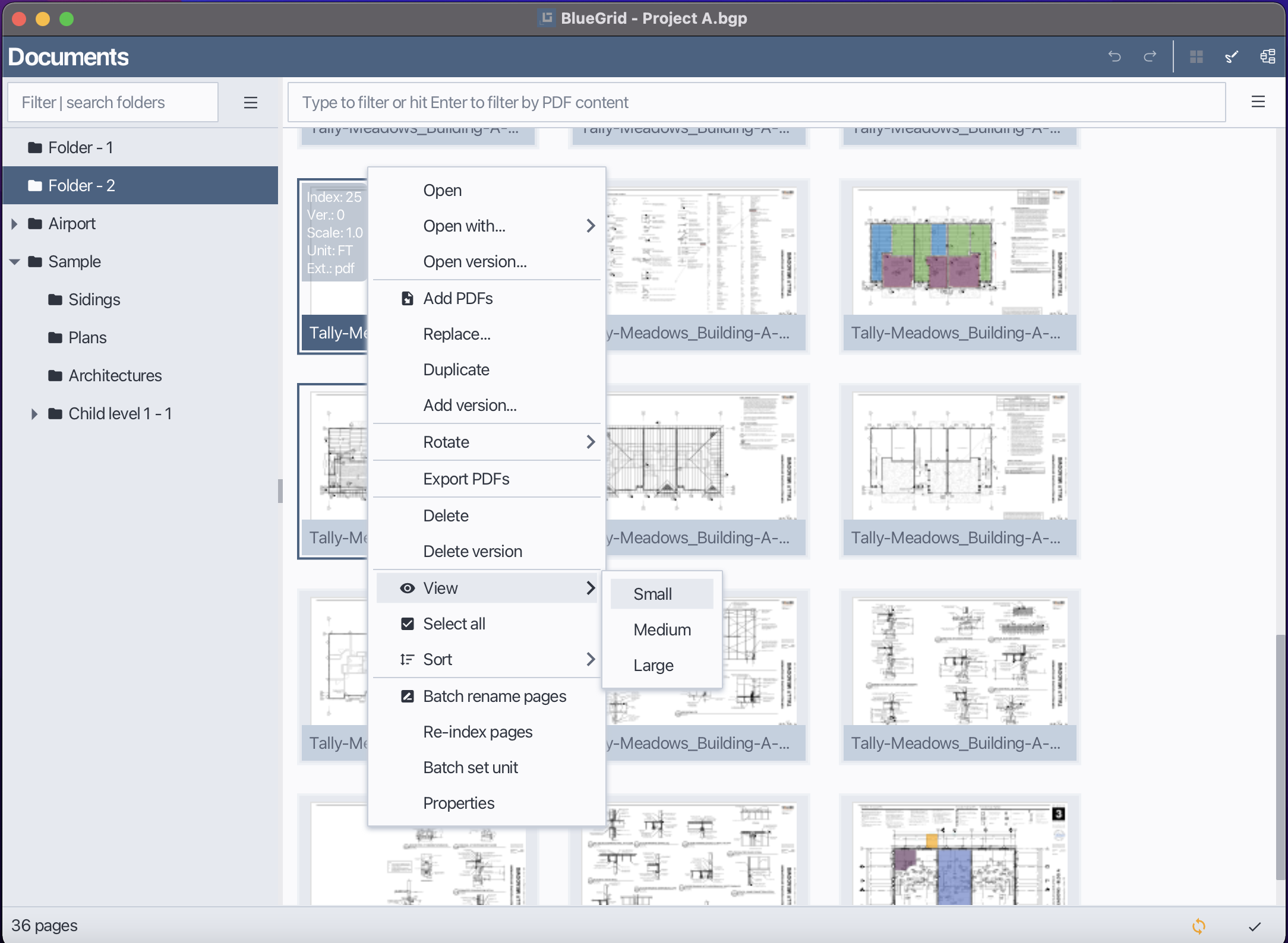Viewport: 1288px width, 943px height.
Task: Open the layout panel icon in header
Action: pos(1267,56)
